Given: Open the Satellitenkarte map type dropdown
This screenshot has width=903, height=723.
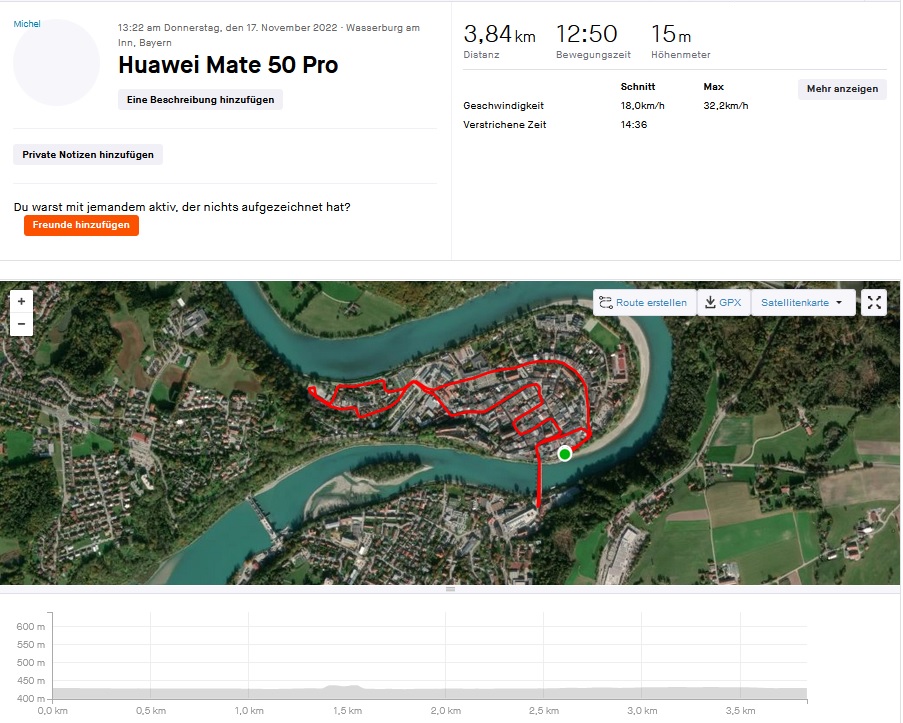Looking at the screenshot, I should (x=803, y=302).
